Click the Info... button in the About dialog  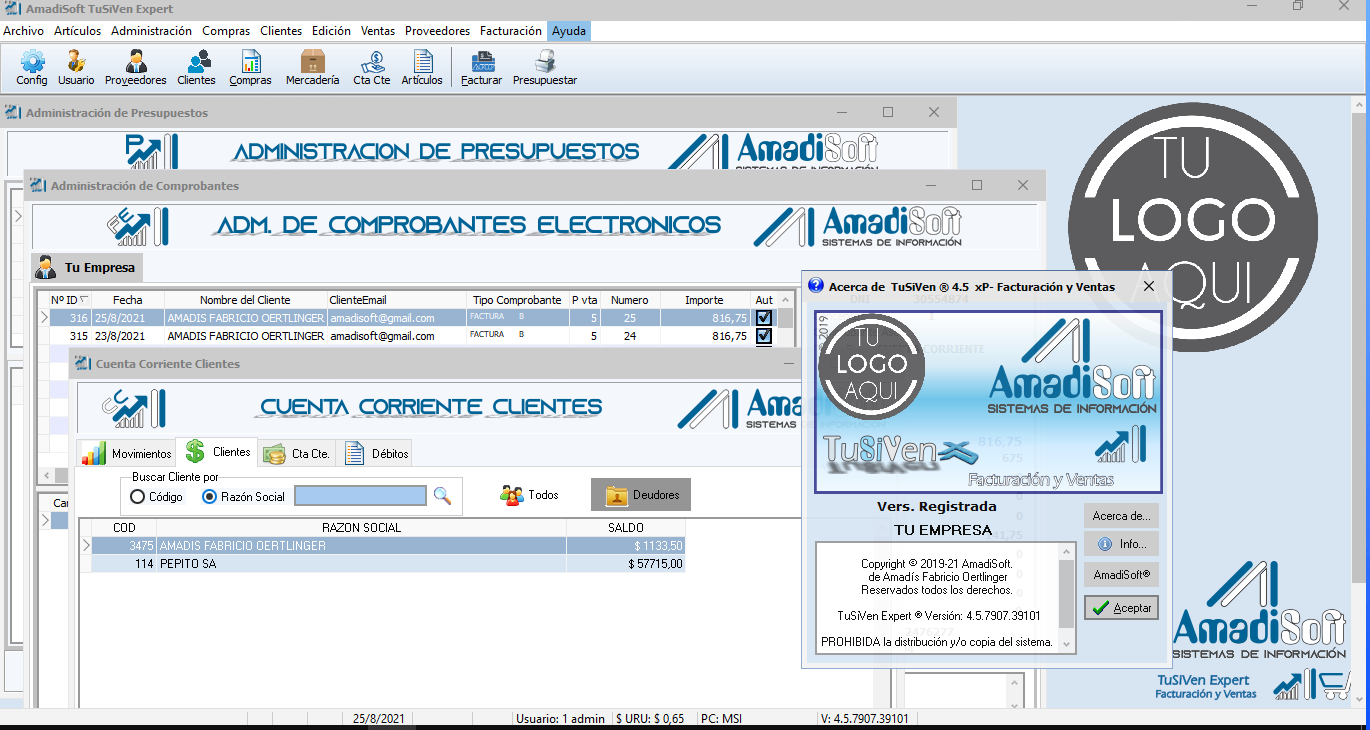(1121, 545)
